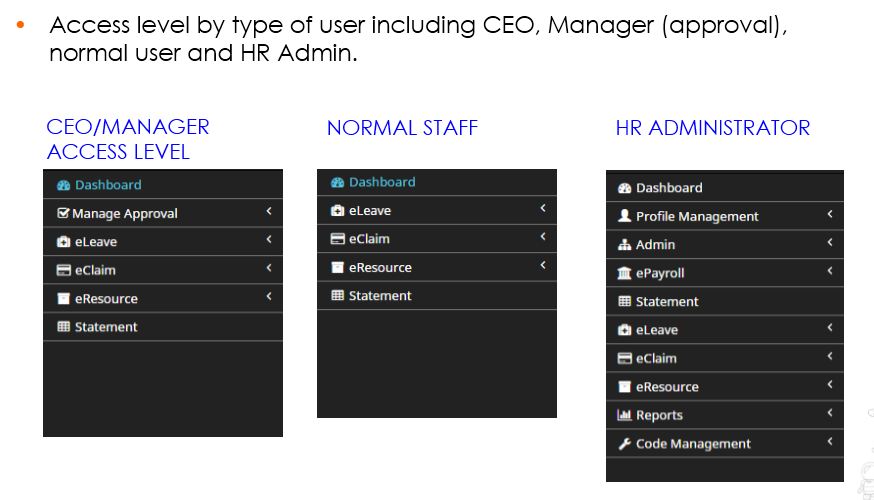Open Dashboard in the Normal Staff menu
This screenshot has width=874, height=500.
[x=381, y=182]
